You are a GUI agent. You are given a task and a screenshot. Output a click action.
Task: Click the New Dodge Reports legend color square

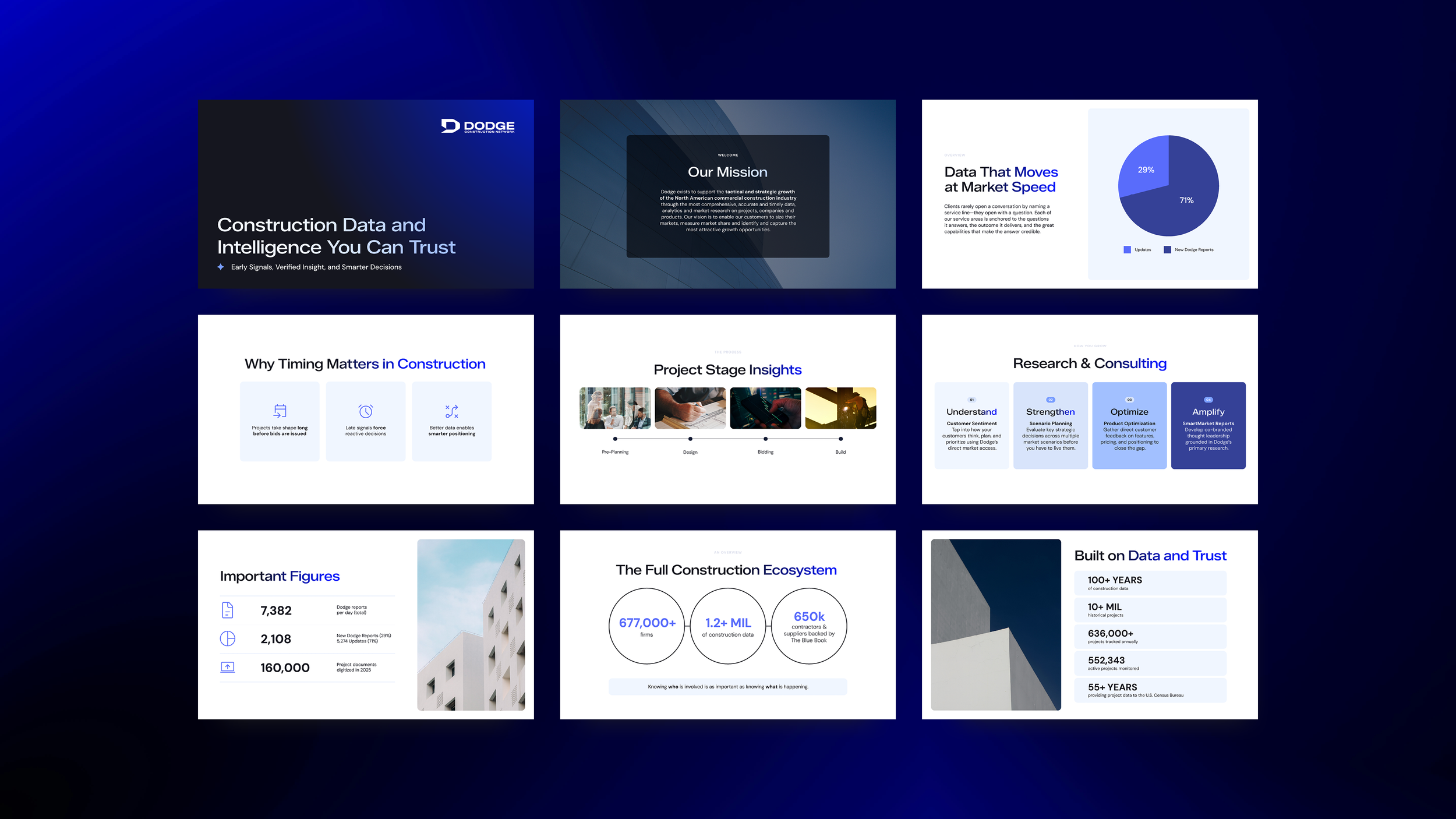[1167, 250]
